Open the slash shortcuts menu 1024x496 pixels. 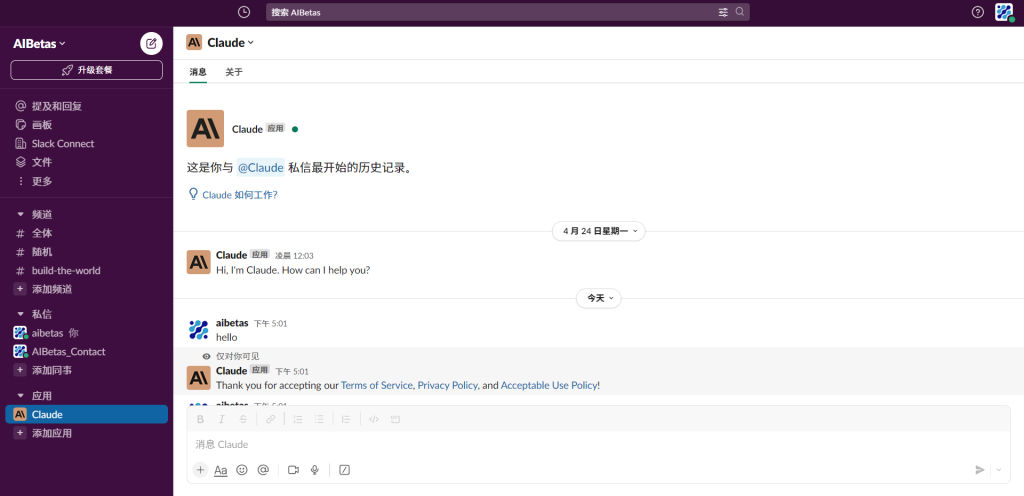[345, 469]
